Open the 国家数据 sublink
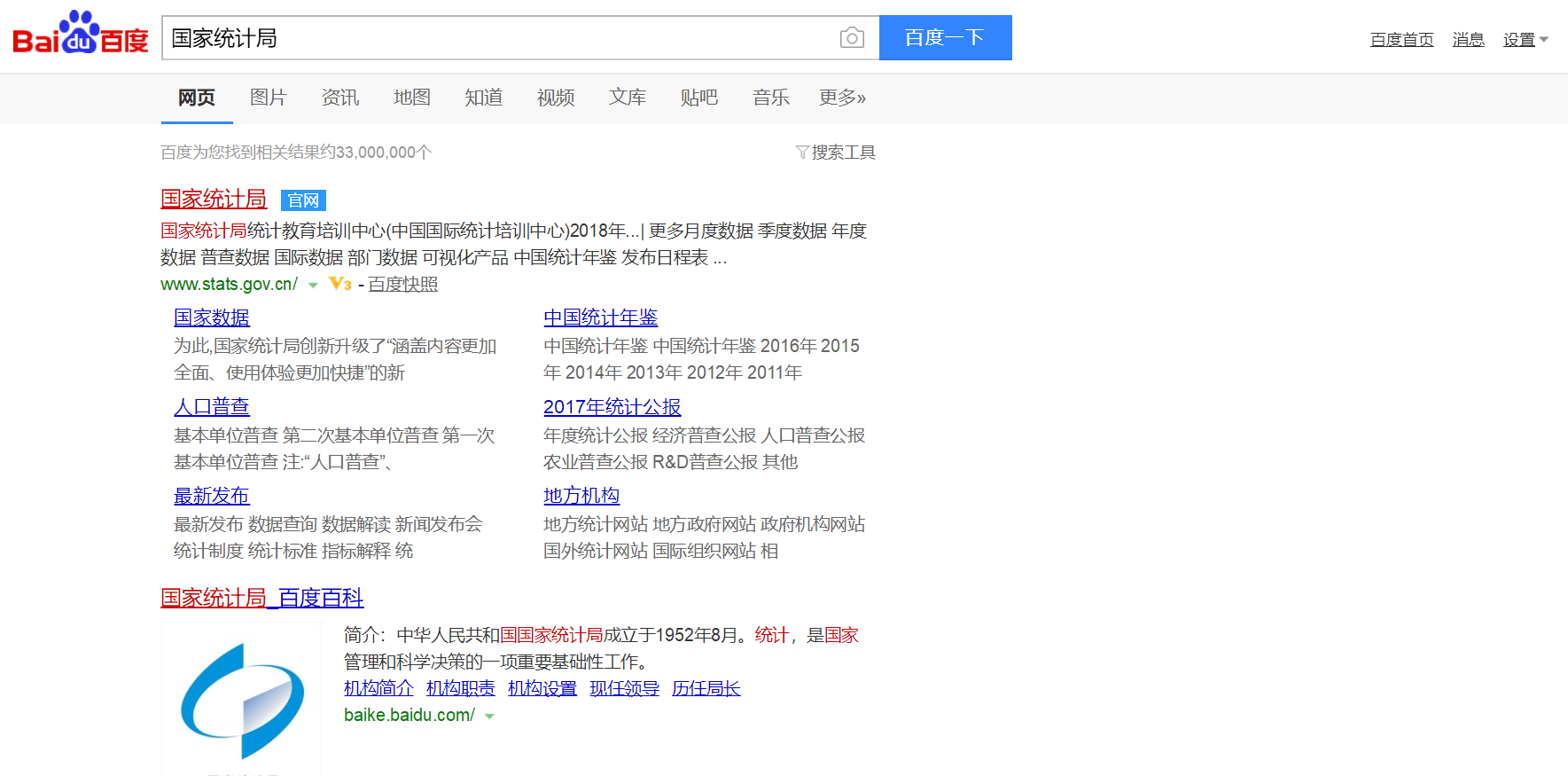 (212, 317)
